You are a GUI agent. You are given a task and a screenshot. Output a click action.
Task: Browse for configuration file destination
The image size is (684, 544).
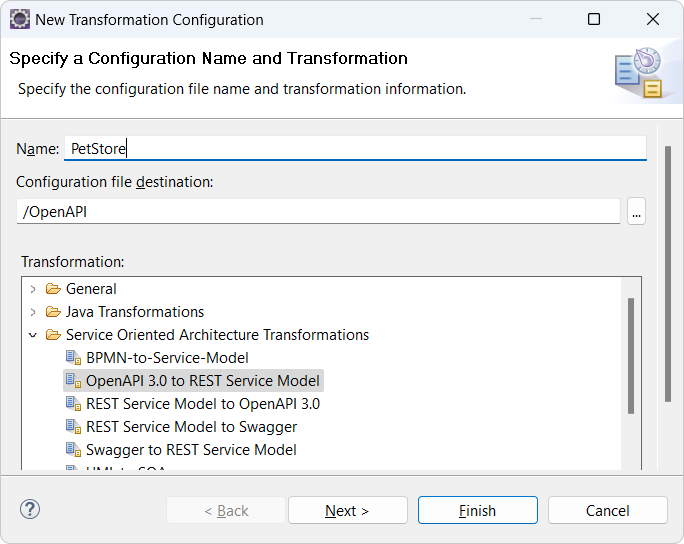tap(636, 212)
